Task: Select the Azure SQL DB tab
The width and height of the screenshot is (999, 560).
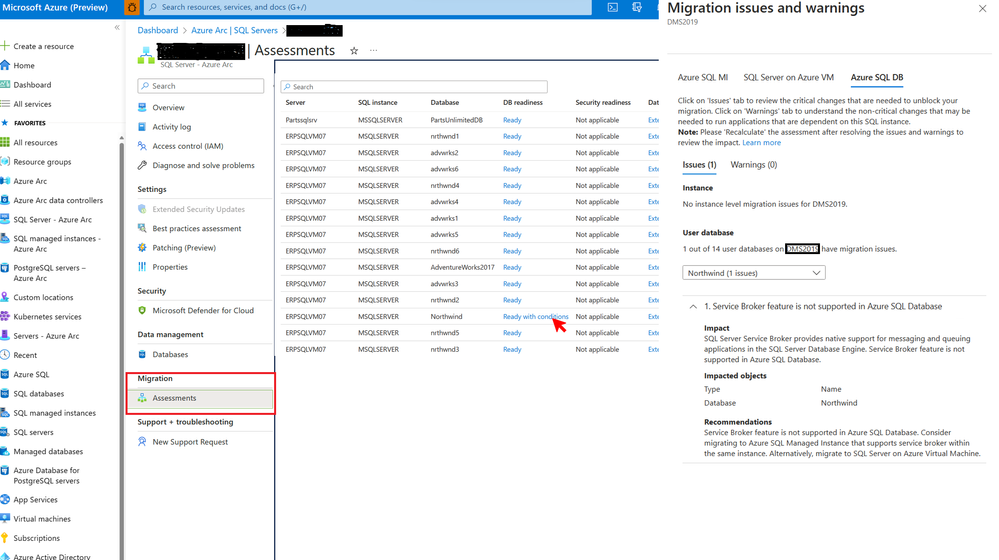Action: point(877,77)
